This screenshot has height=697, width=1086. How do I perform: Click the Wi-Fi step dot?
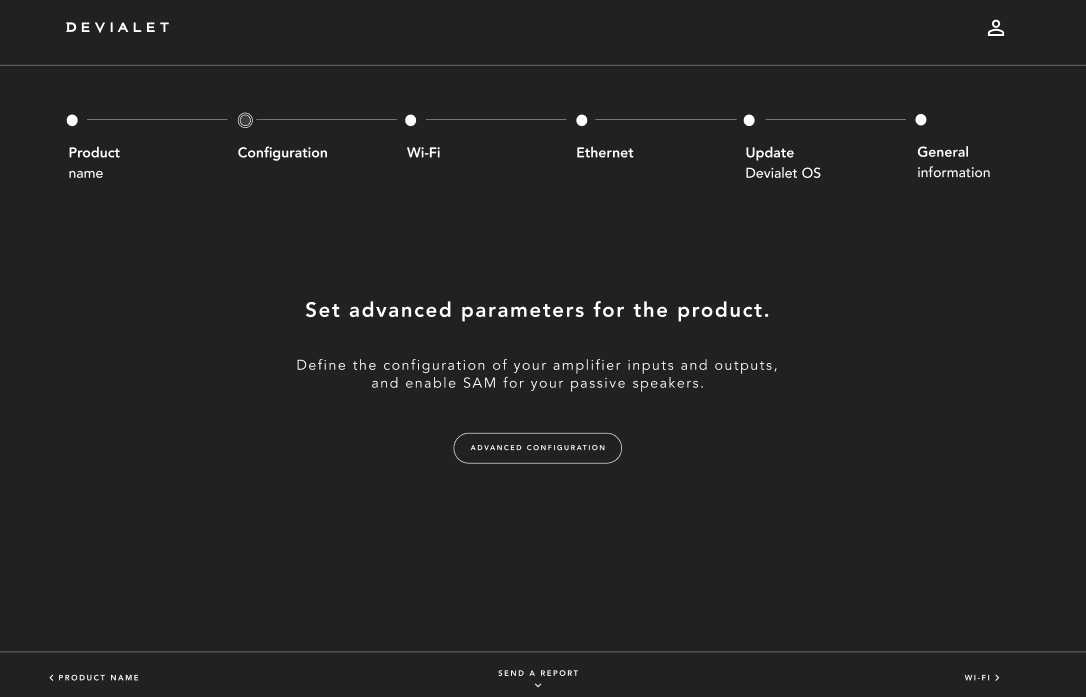coord(410,120)
